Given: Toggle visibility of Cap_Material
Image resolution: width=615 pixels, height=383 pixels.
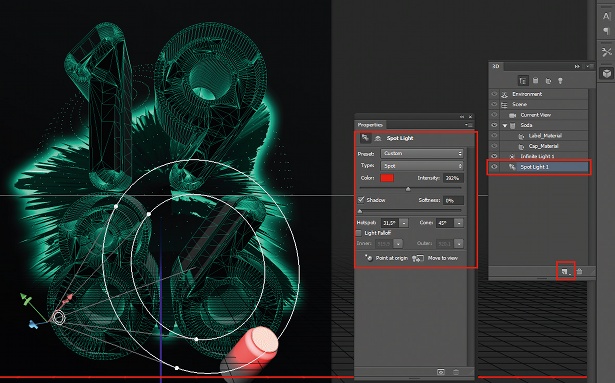Looking at the screenshot, I should click(494, 146).
